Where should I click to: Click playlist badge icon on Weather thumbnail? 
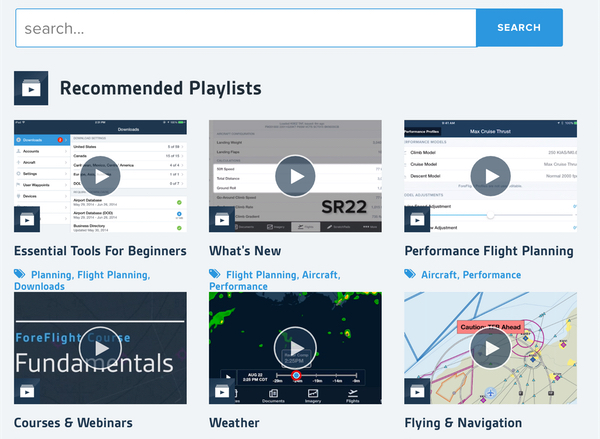coord(223,391)
